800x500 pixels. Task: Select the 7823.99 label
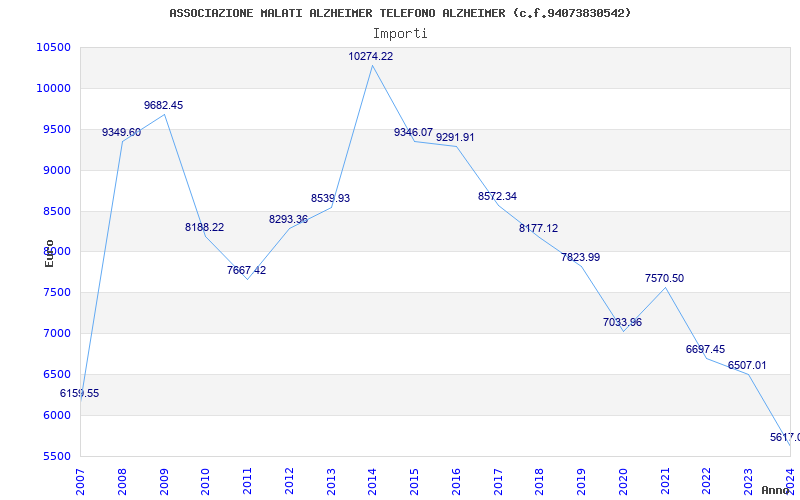point(581,258)
